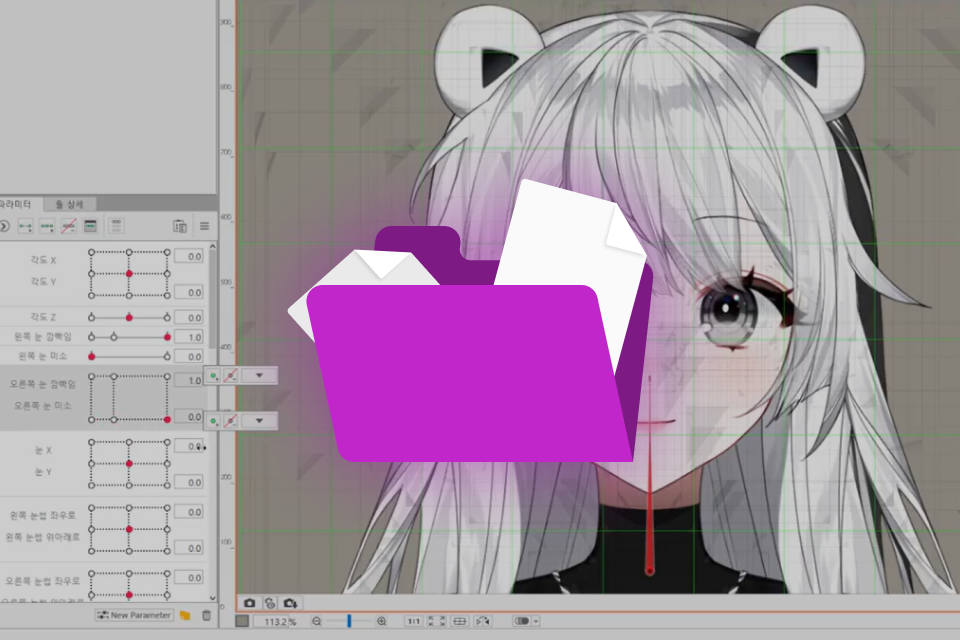Click add key icon beside 오른쪽 눈 깜빡임
Screen dimensions: 960x640
[x=213, y=375]
